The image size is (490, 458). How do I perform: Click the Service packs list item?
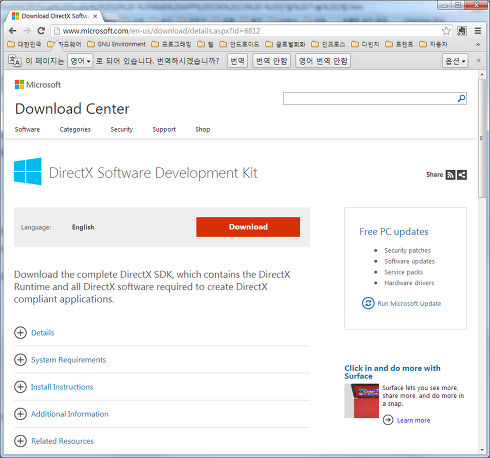click(x=403, y=272)
